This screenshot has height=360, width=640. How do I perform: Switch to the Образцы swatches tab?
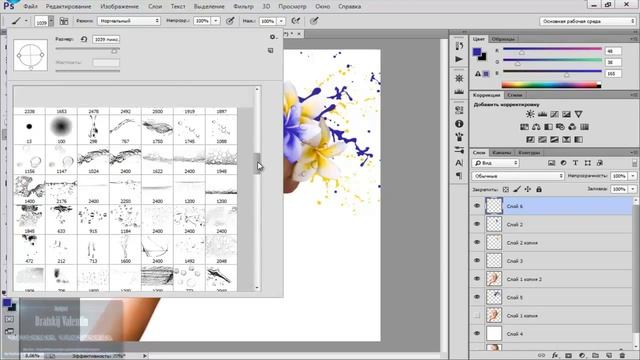503,39
